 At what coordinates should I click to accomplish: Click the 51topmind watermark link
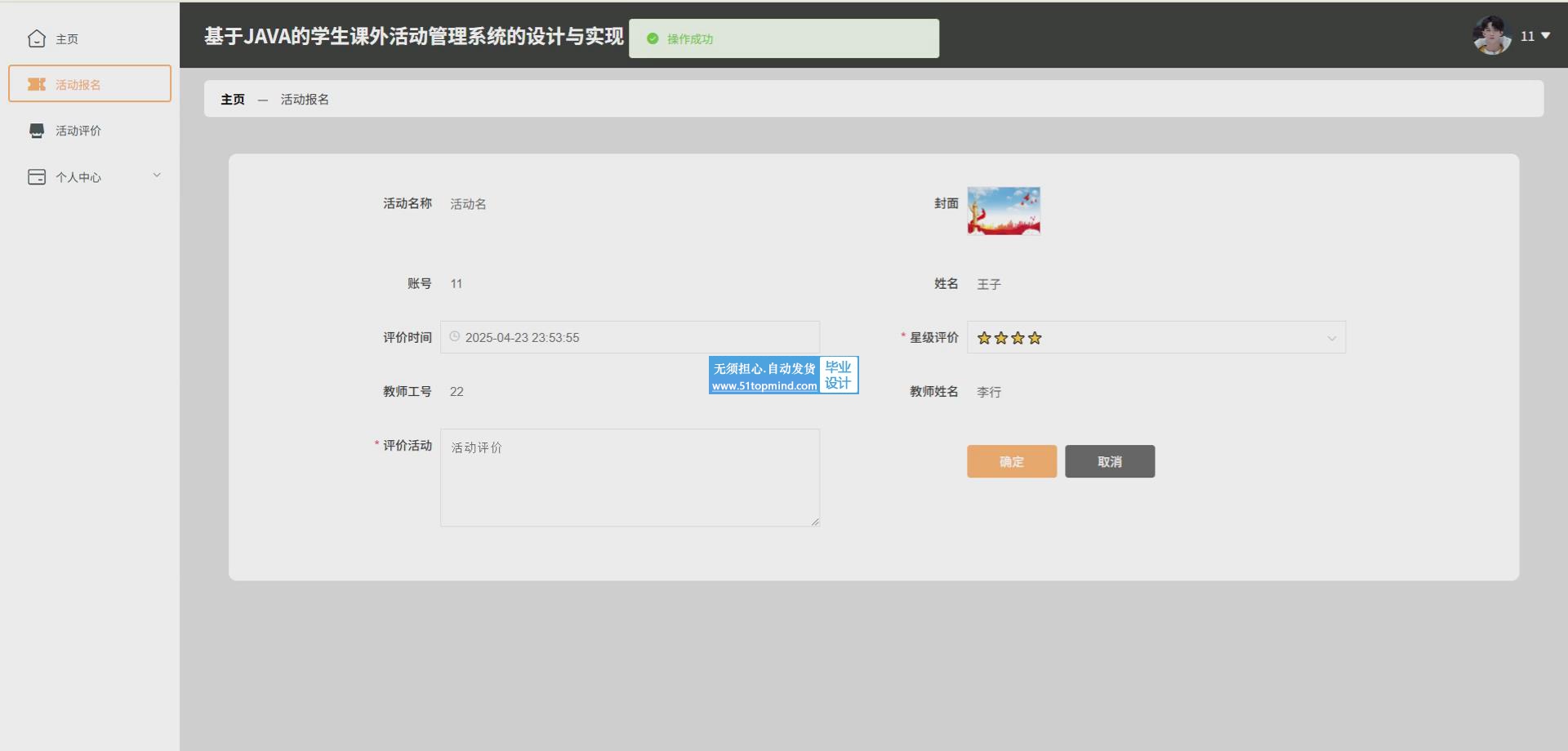point(764,386)
